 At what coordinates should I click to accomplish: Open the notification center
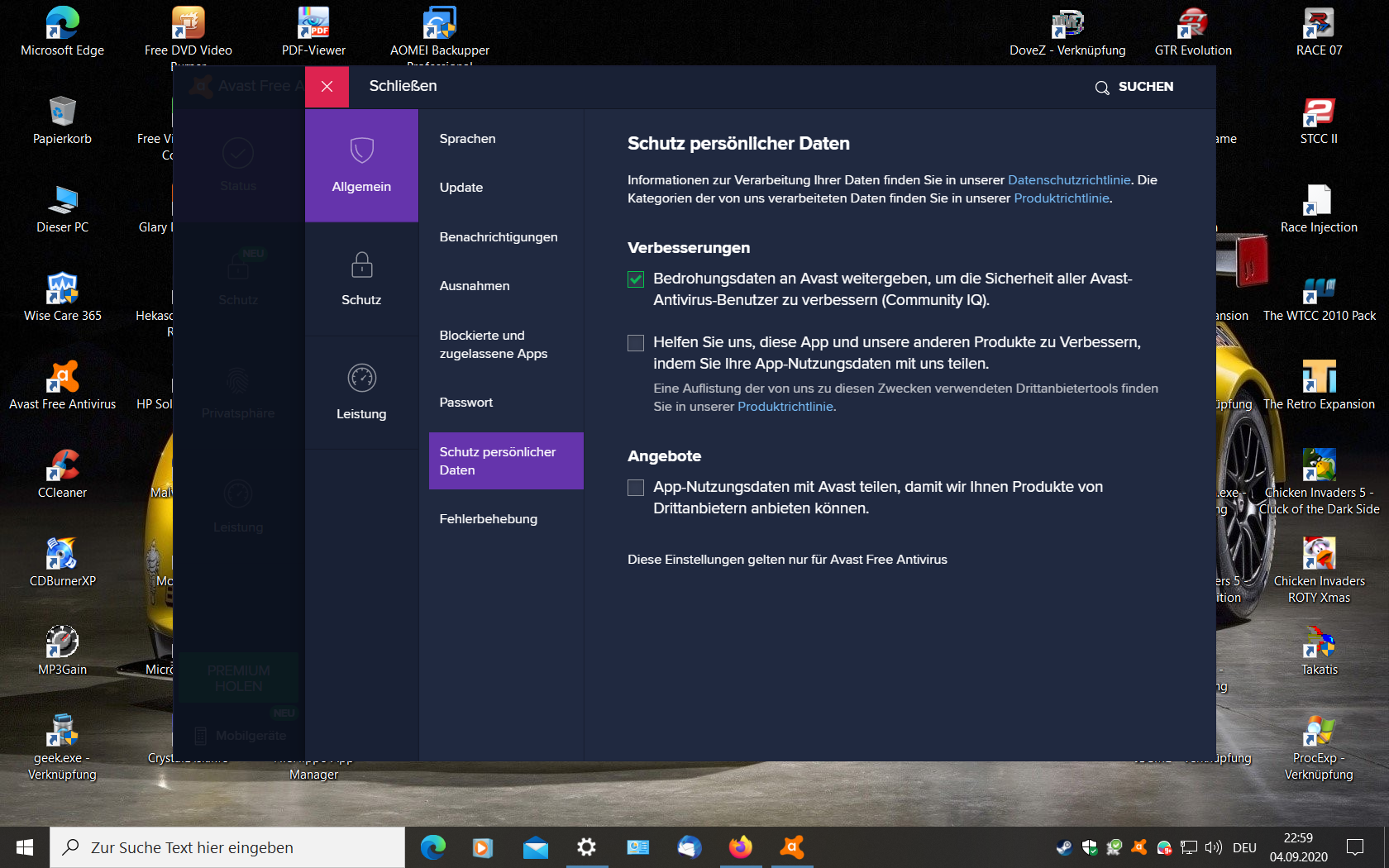coord(1355,847)
